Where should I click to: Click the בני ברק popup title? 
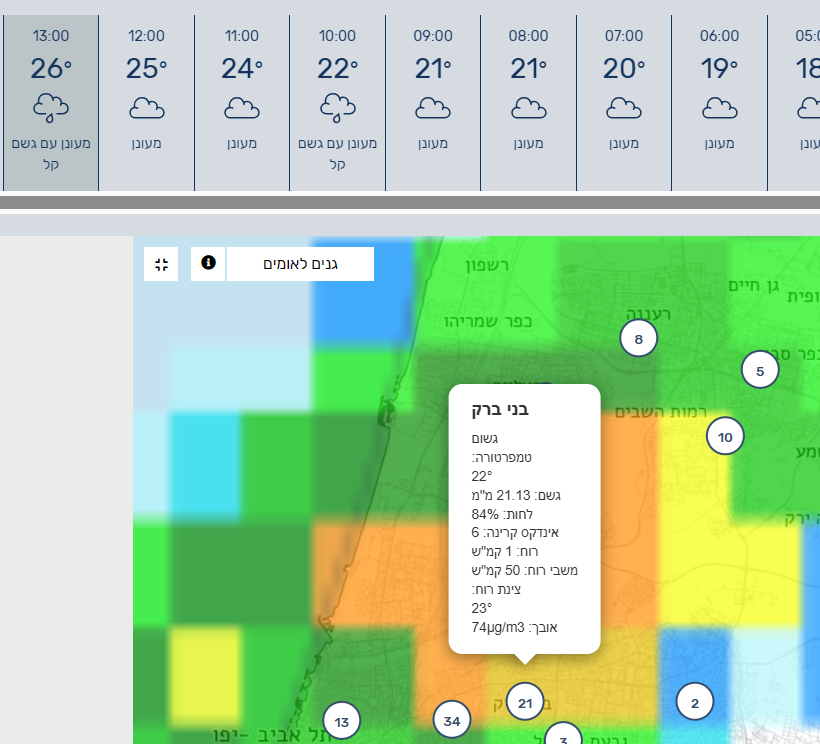tap(500, 409)
